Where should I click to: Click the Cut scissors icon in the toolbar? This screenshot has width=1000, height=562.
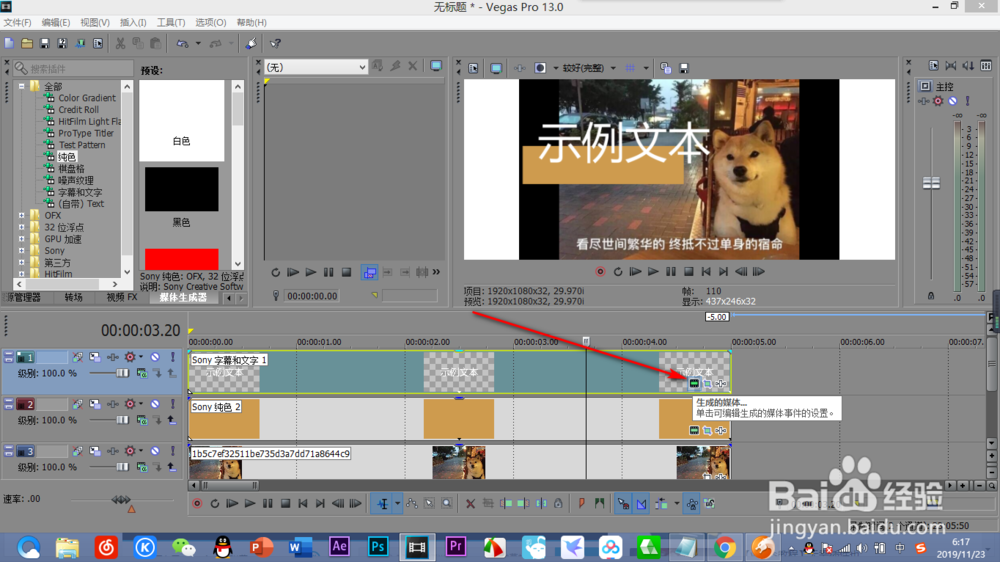[x=120, y=43]
